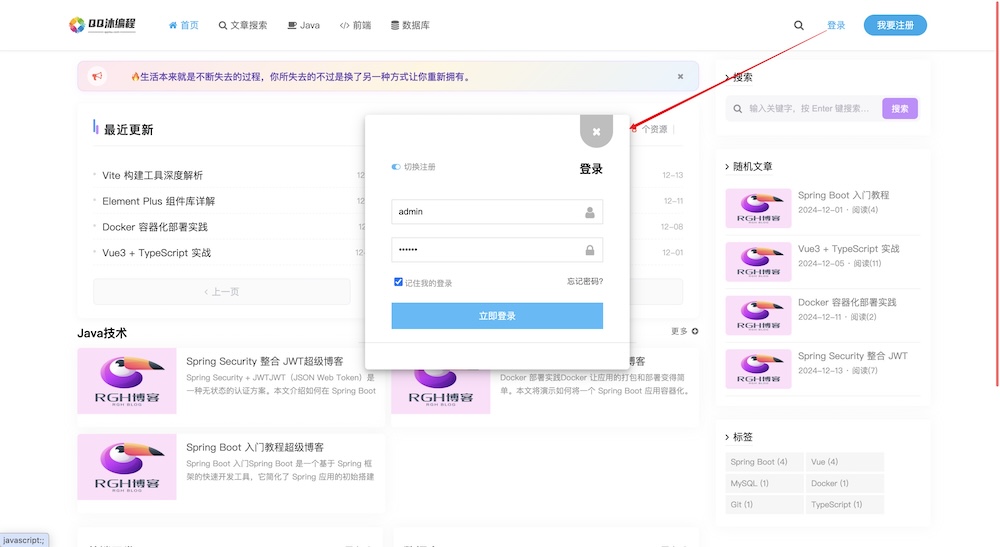
Task: Click the 我要注册 button
Action: (x=895, y=26)
